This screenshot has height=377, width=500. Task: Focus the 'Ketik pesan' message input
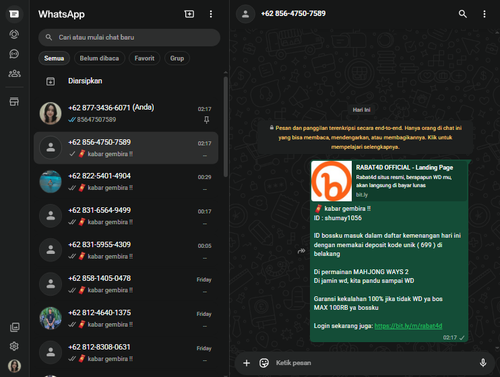tap(373, 363)
